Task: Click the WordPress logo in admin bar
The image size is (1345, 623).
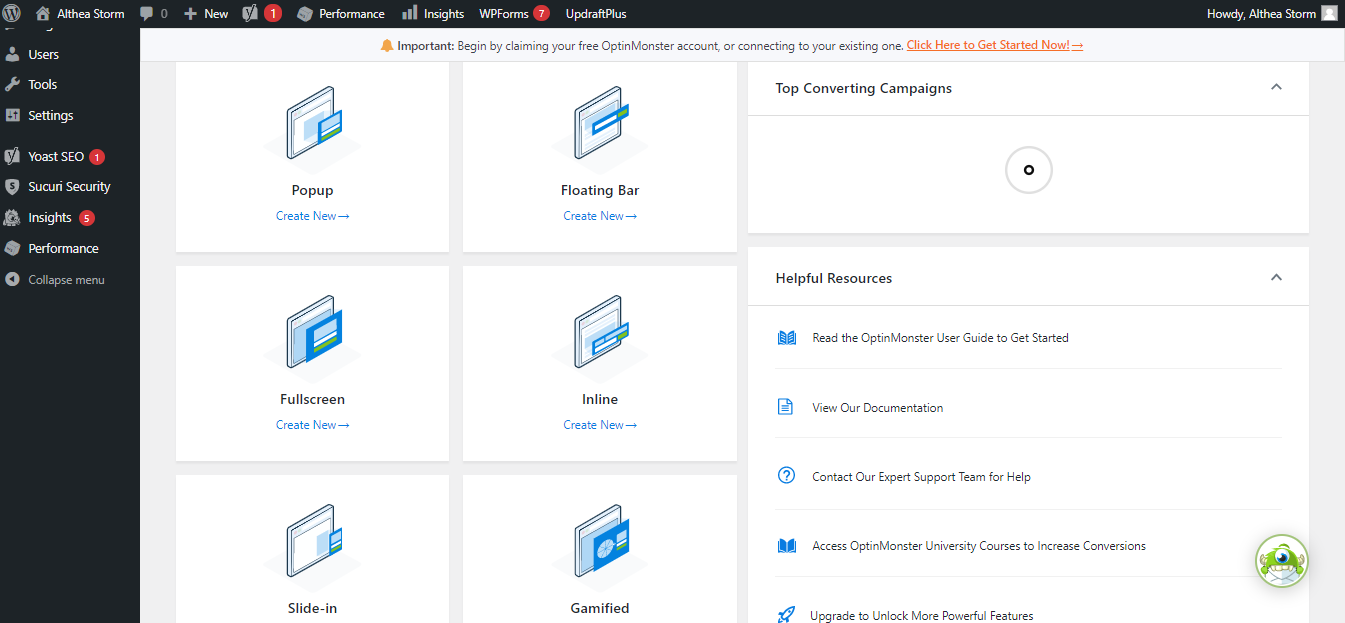Action: point(12,13)
